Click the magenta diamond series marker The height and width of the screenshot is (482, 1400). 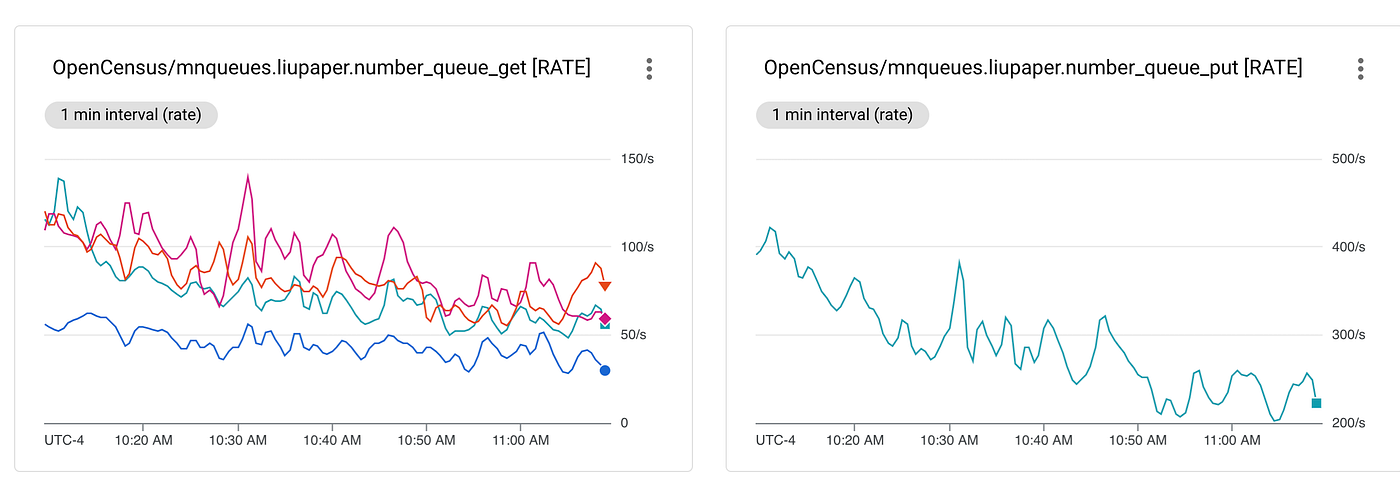[x=604, y=319]
